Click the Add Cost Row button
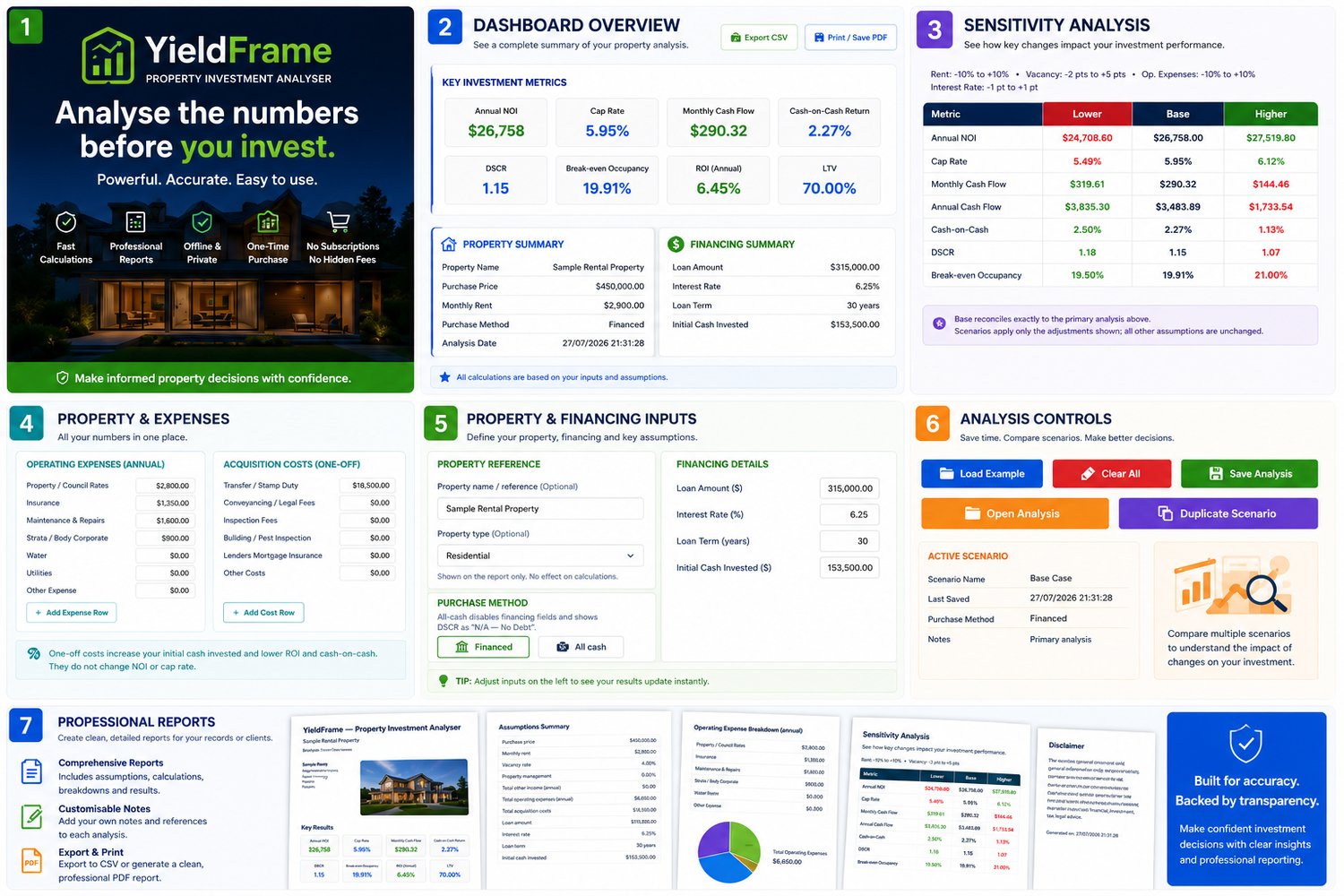Image resolution: width=1344 pixels, height=896 pixels. coord(263,613)
